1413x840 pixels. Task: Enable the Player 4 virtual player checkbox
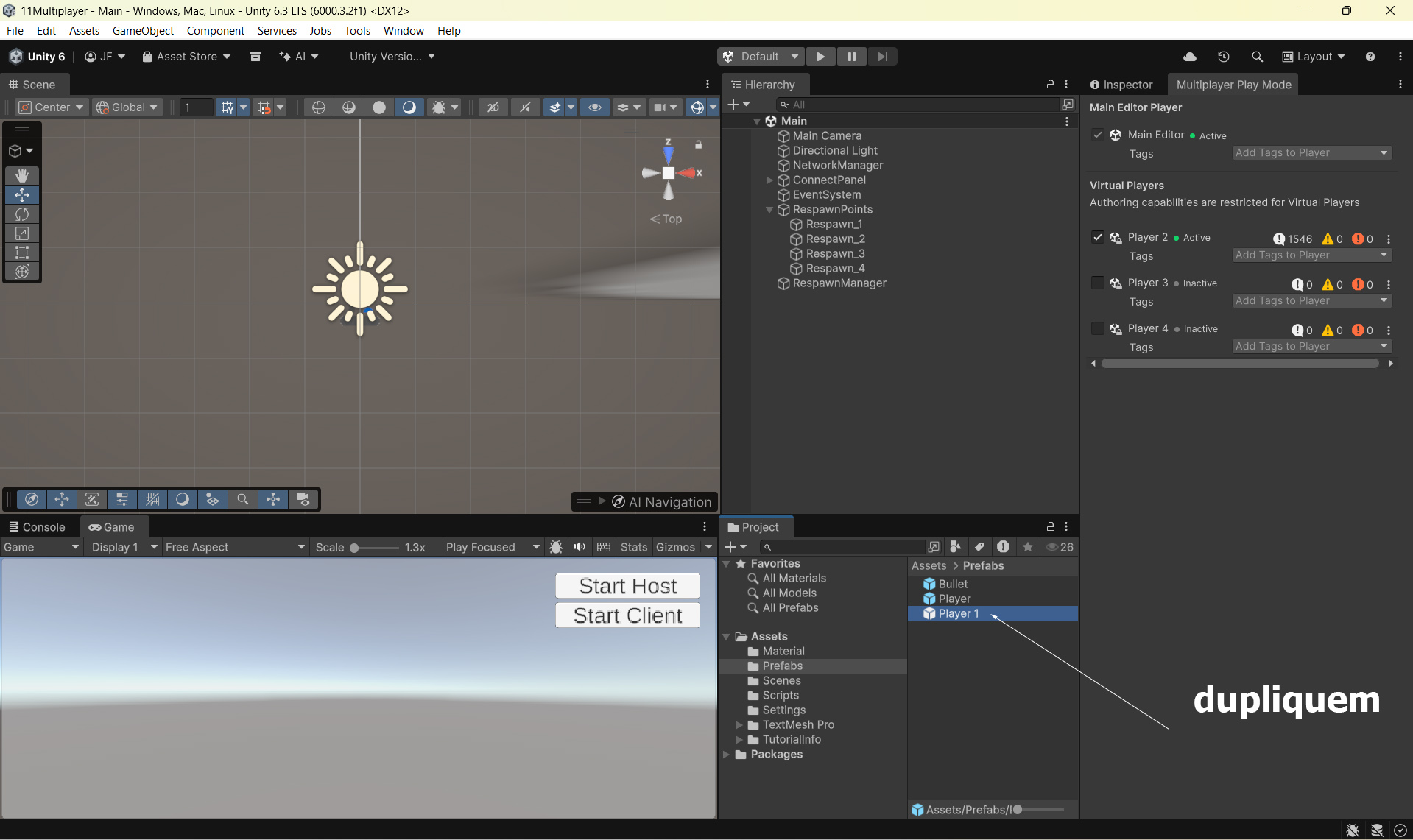(1097, 328)
